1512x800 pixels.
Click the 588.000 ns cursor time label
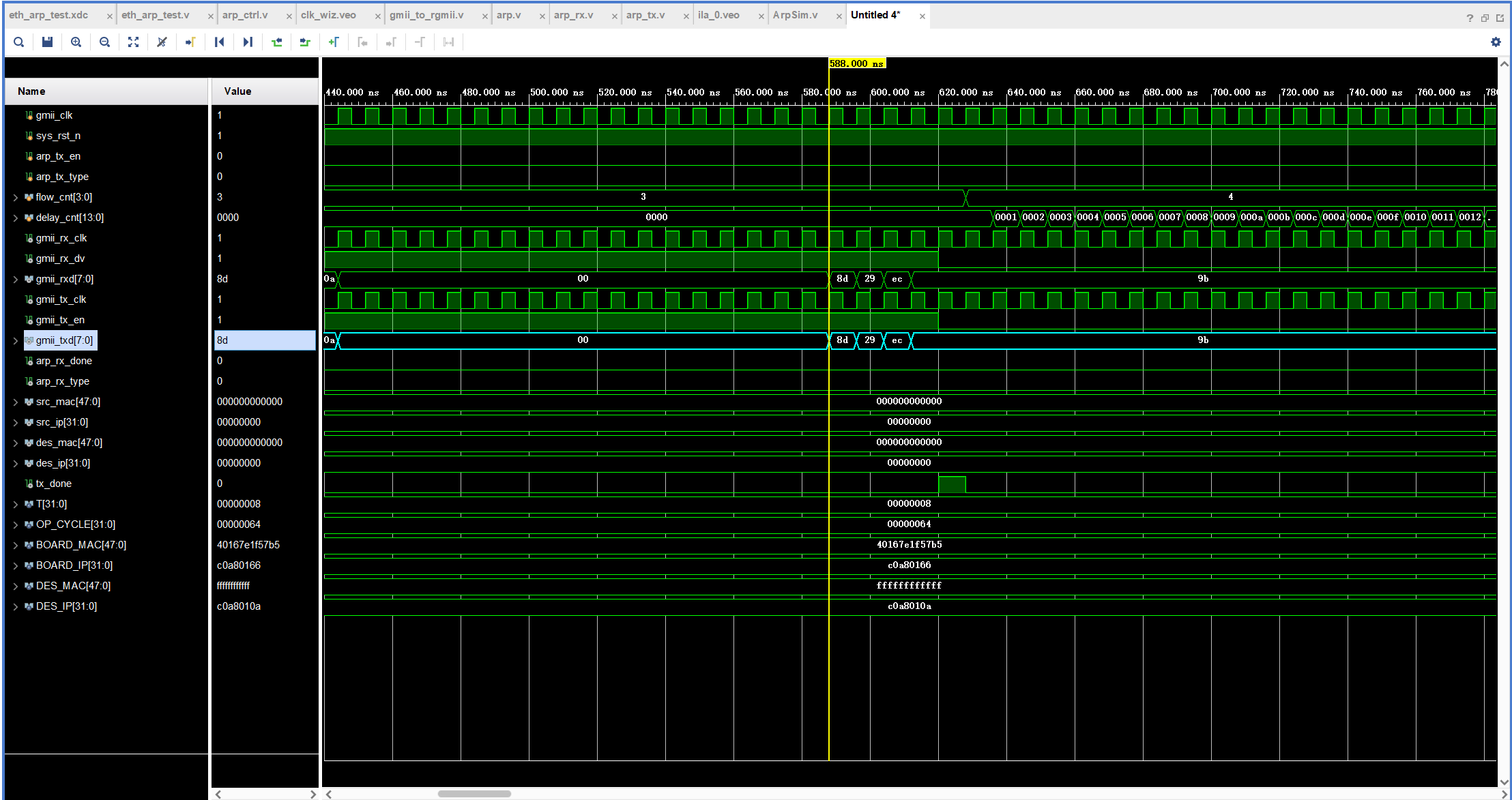[x=856, y=63]
